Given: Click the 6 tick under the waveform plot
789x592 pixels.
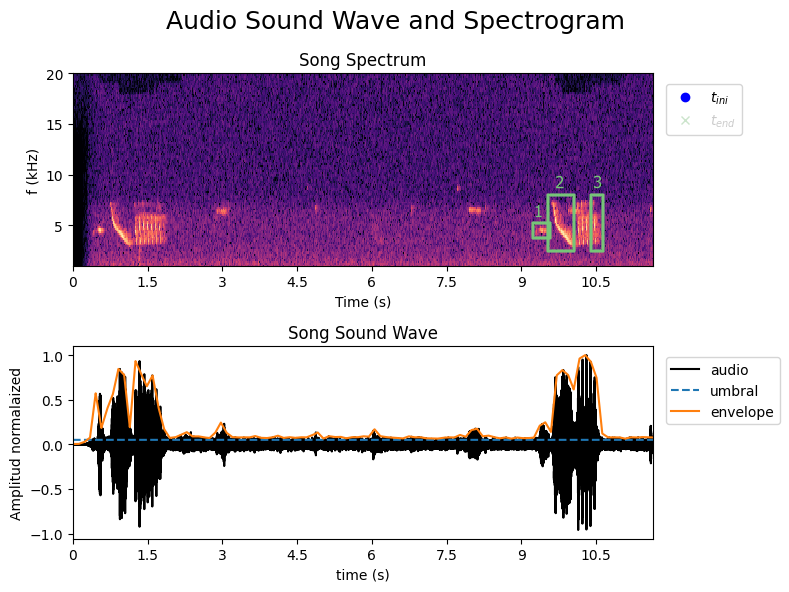Looking at the screenshot, I should point(371,554).
